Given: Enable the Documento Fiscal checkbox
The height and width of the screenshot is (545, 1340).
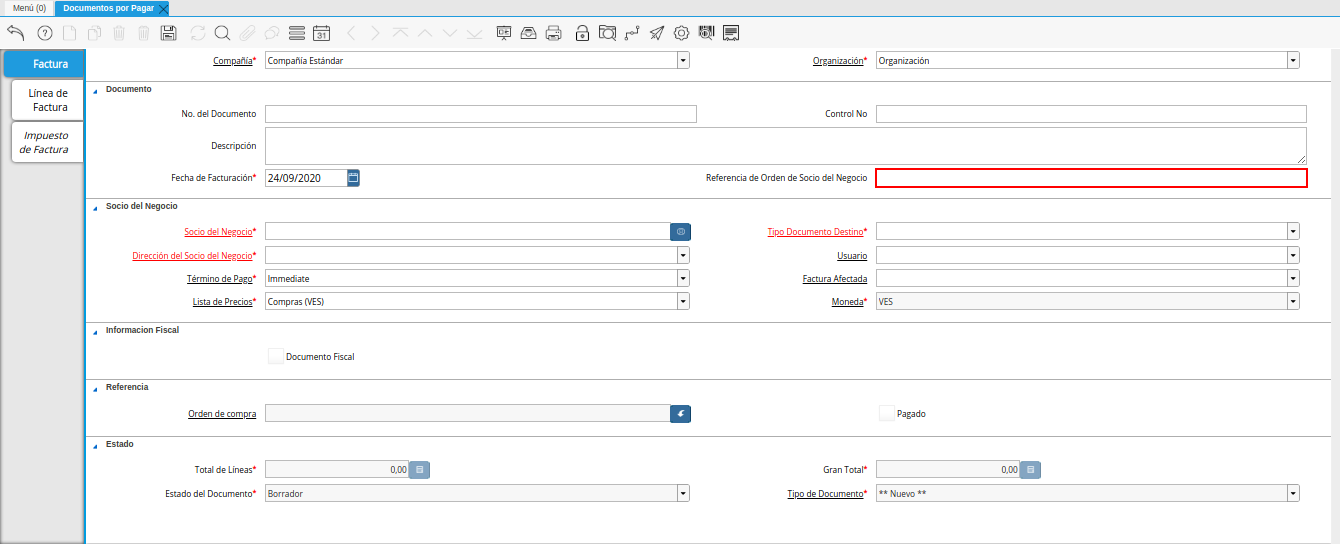Looking at the screenshot, I should click(276, 356).
